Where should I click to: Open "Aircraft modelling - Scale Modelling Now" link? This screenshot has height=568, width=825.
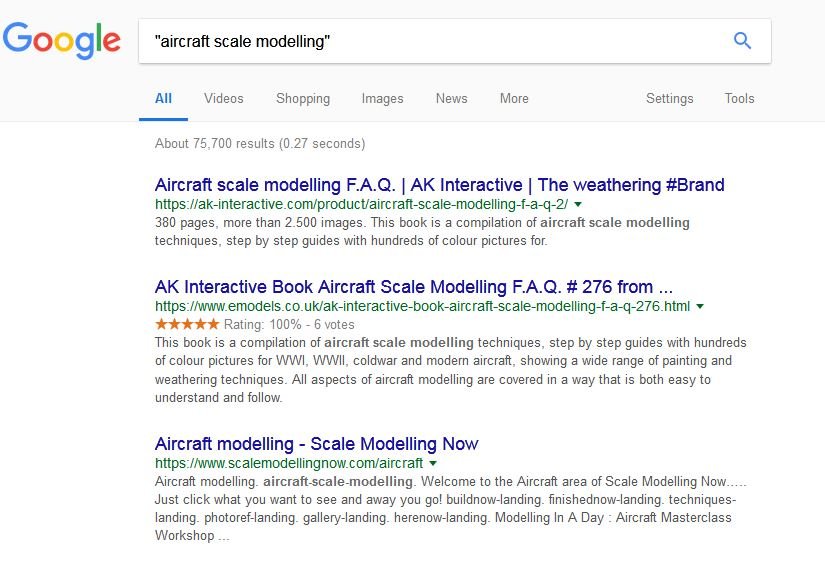coord(316,444)
